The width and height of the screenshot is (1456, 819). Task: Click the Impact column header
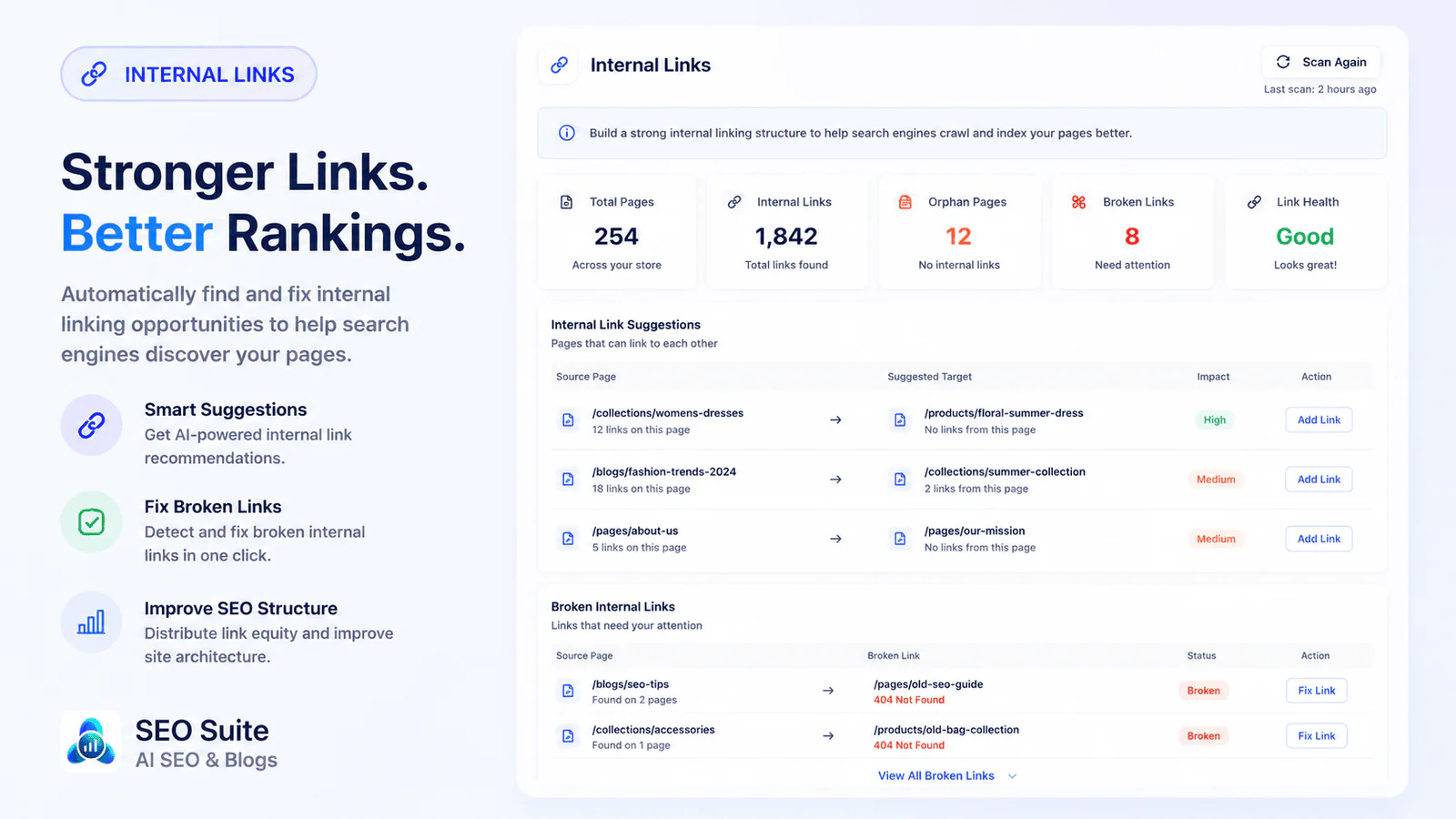pyautogui.click(x=1213, y=377)
